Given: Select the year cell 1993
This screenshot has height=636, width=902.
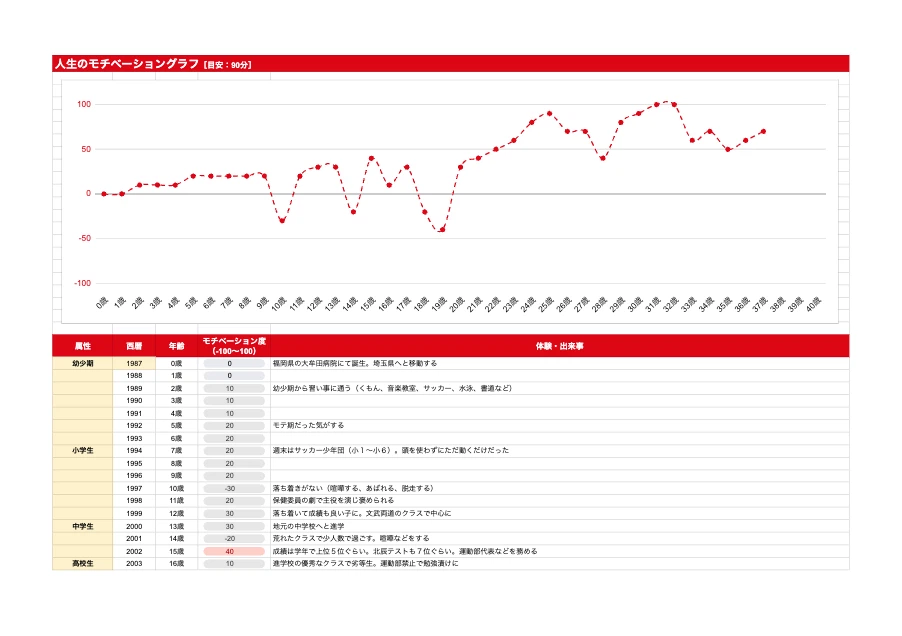Looking at the screenshot, I should (x=134, y=439).
